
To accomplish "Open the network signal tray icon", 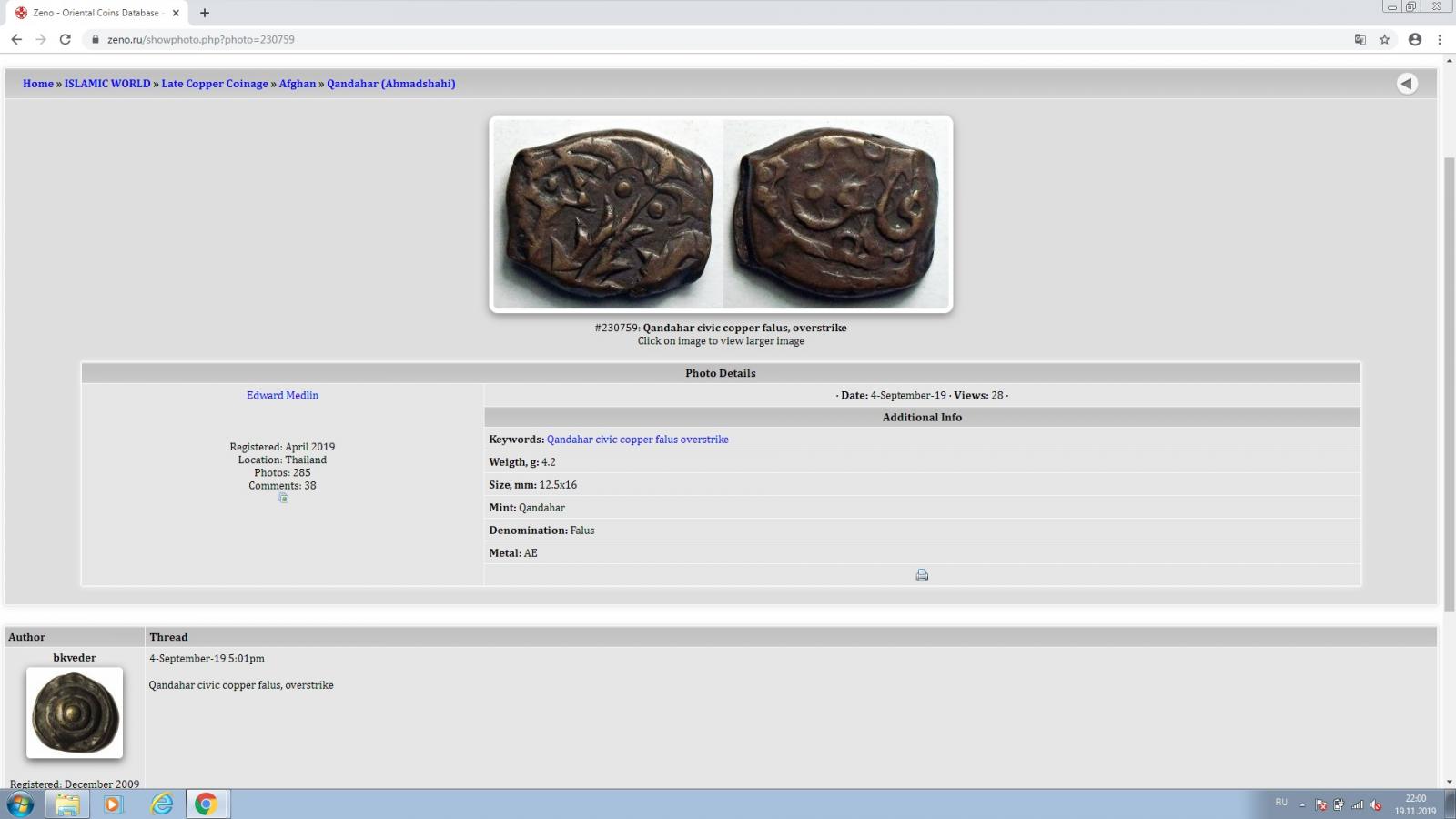I will (1358, 804).
